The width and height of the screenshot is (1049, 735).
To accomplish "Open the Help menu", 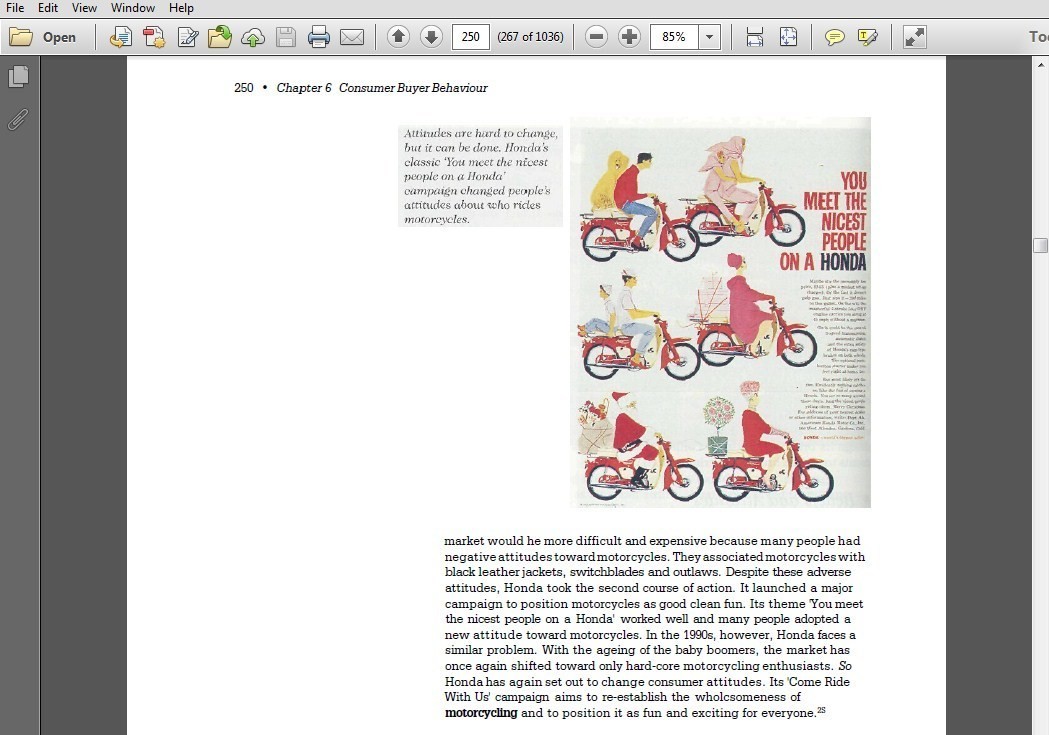I will click(x=181, y=8).
